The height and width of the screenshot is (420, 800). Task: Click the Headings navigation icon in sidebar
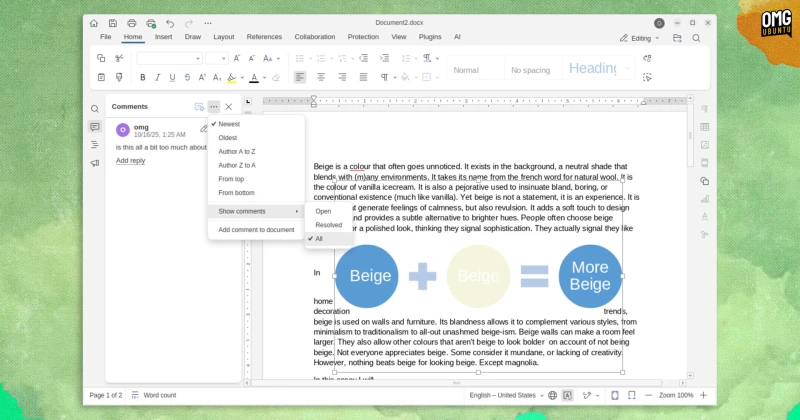pos(95,145)
